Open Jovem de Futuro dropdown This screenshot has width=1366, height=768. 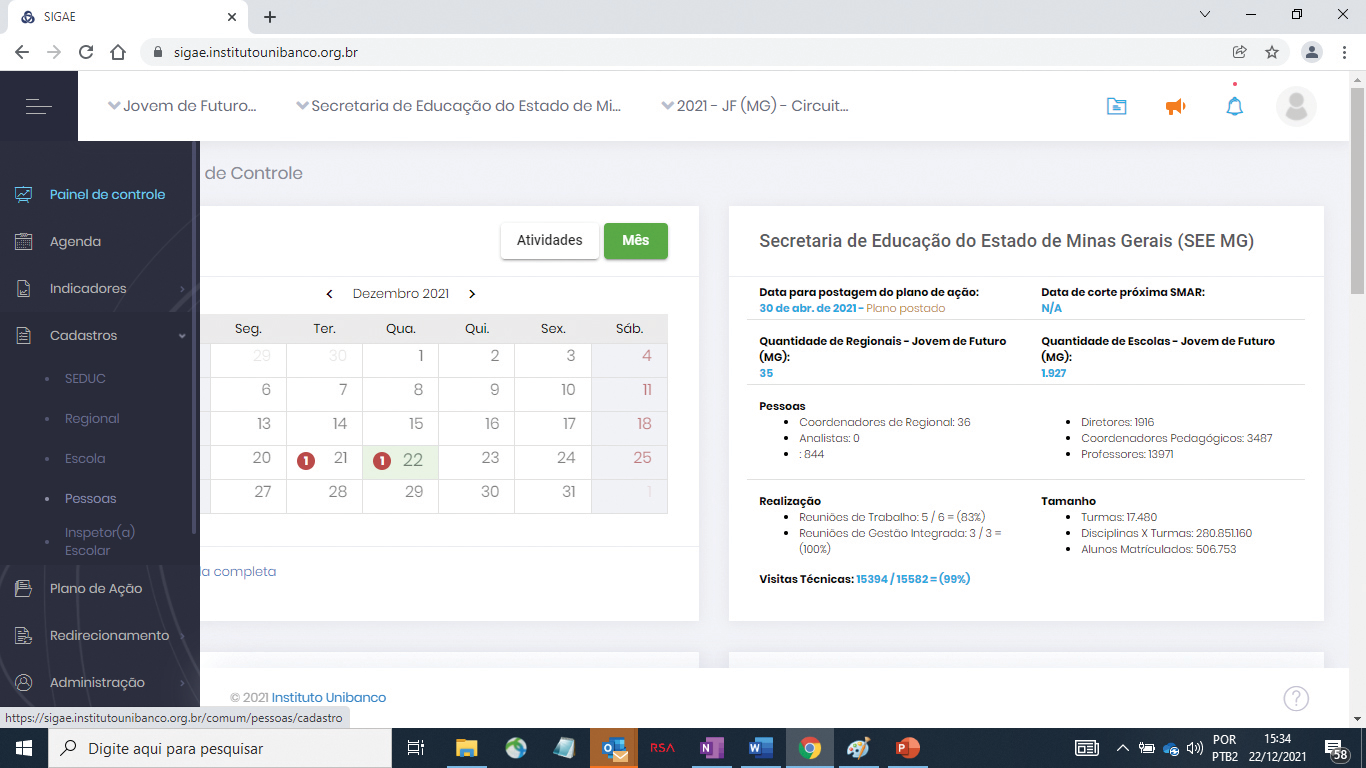182,106
